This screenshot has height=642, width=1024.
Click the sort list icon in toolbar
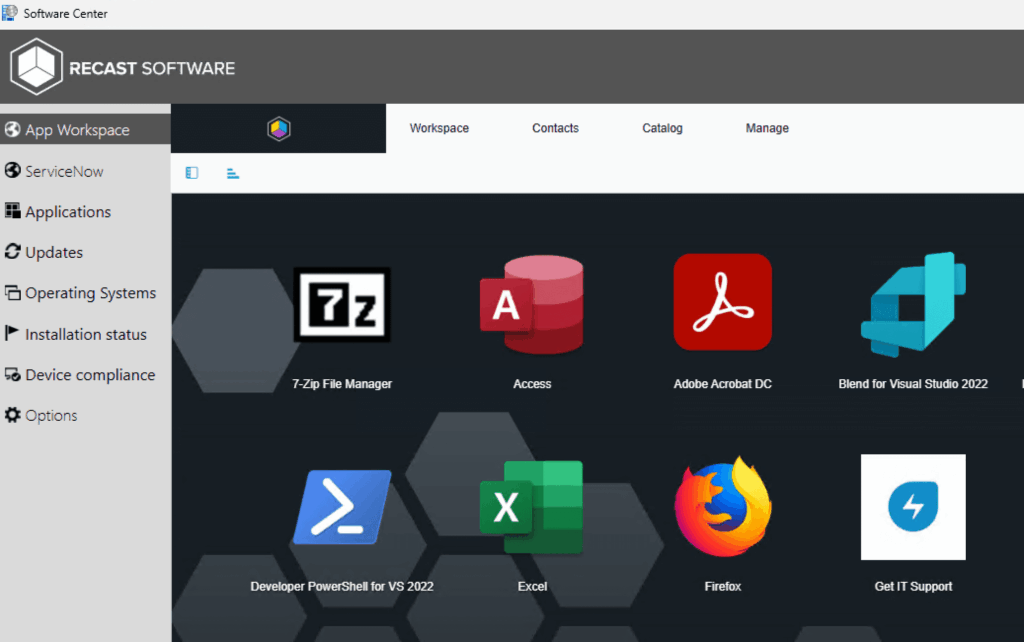tap(233, 173)
